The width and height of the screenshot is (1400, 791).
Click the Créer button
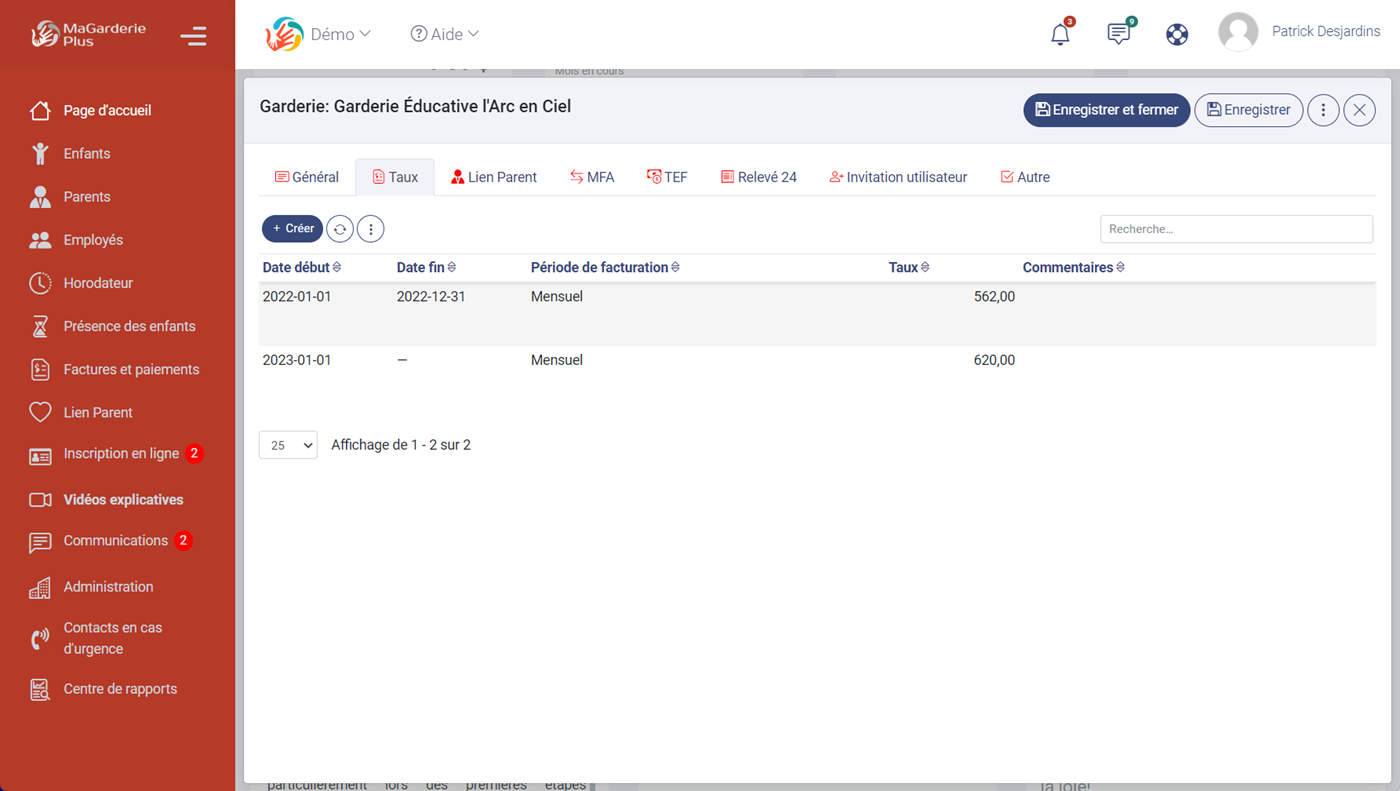pos(292,229)
